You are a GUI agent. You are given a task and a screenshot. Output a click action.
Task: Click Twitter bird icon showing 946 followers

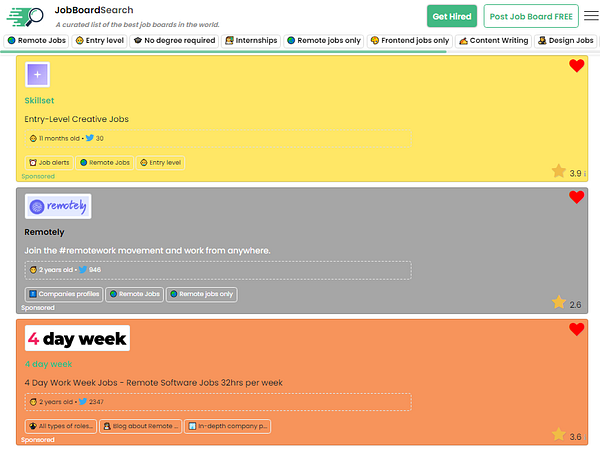(83, 269)
